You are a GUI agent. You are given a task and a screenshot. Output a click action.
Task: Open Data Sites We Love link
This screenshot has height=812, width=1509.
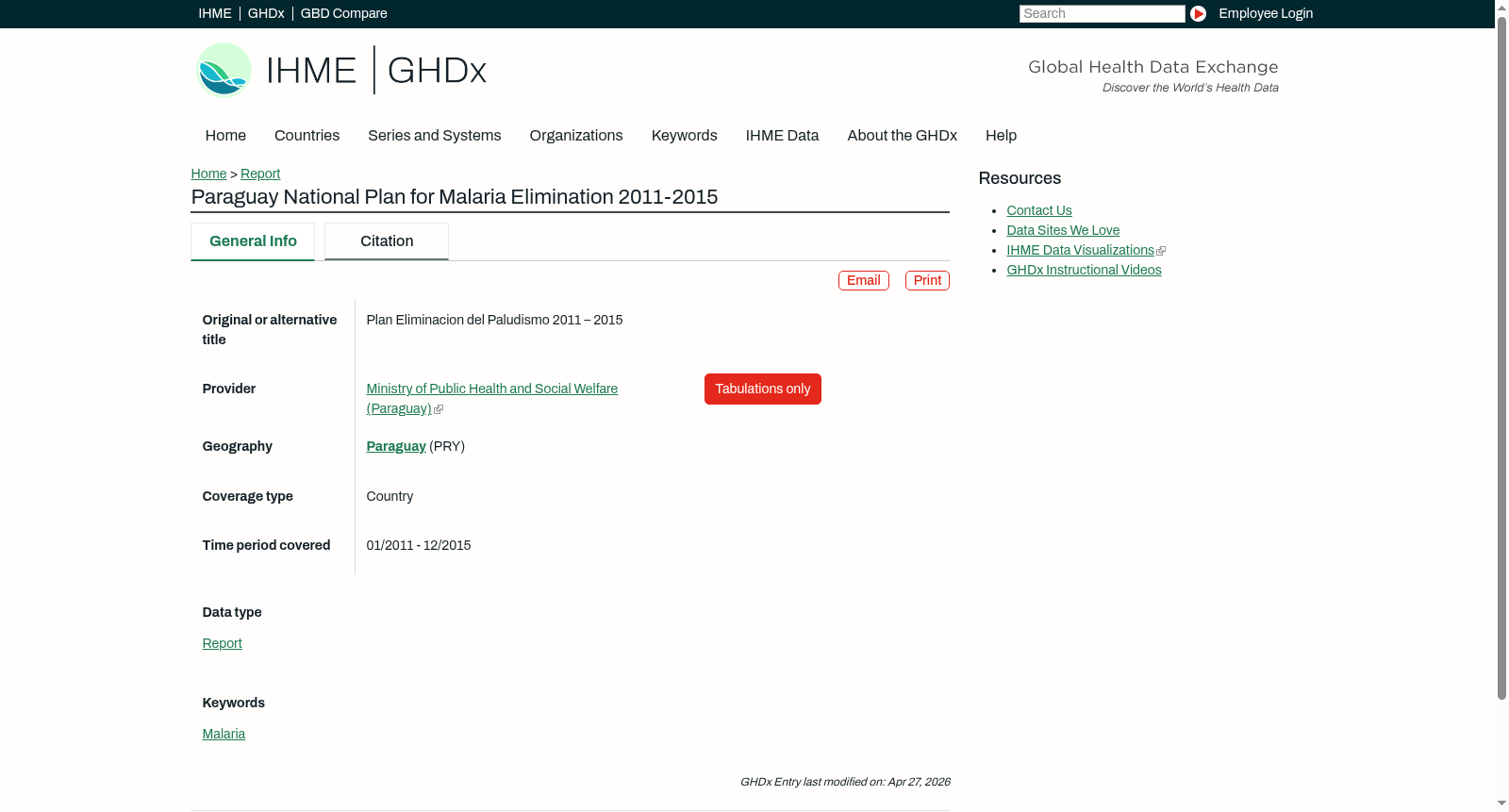1063,231
